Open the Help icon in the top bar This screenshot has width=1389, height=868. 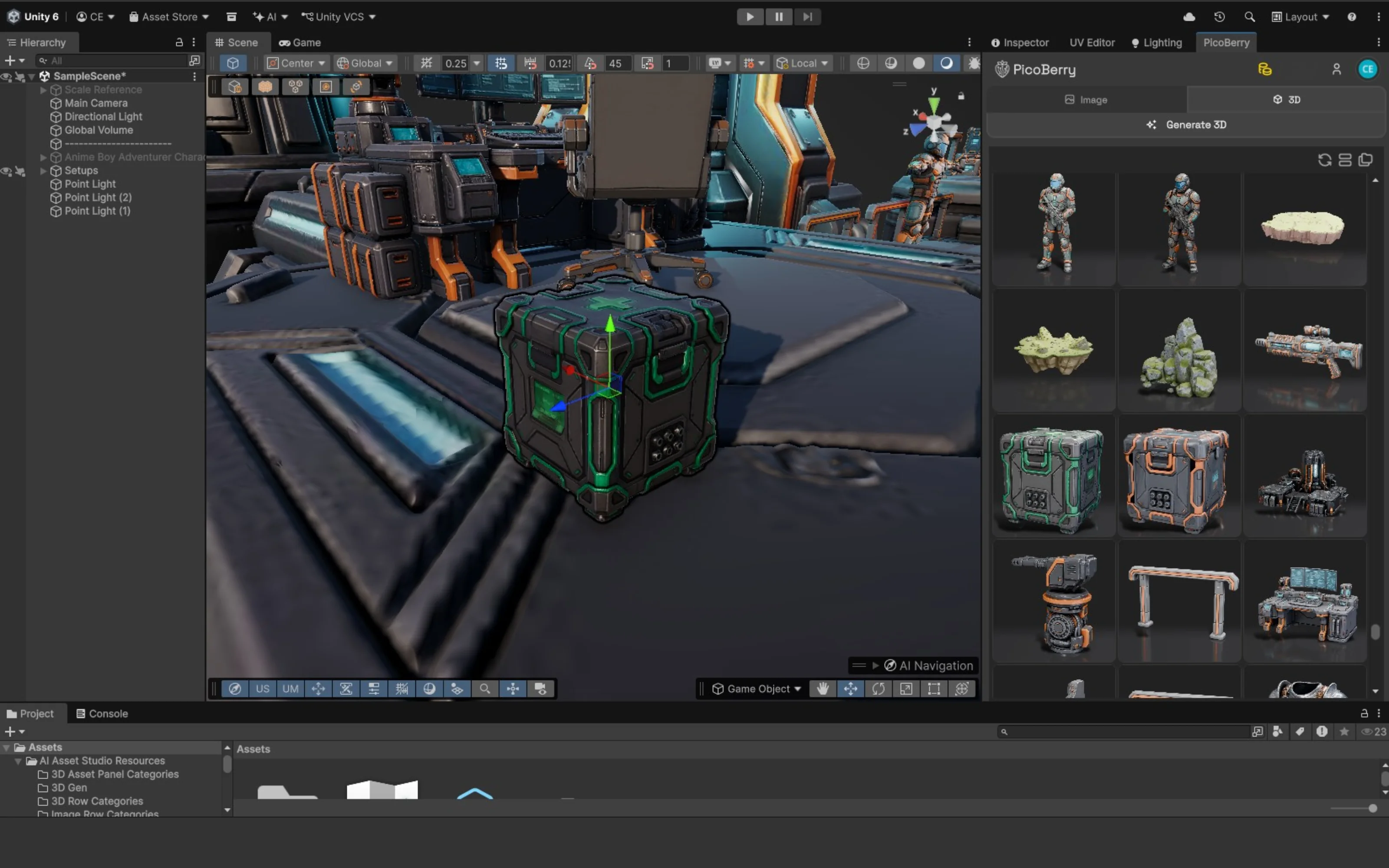(1352, 16)
